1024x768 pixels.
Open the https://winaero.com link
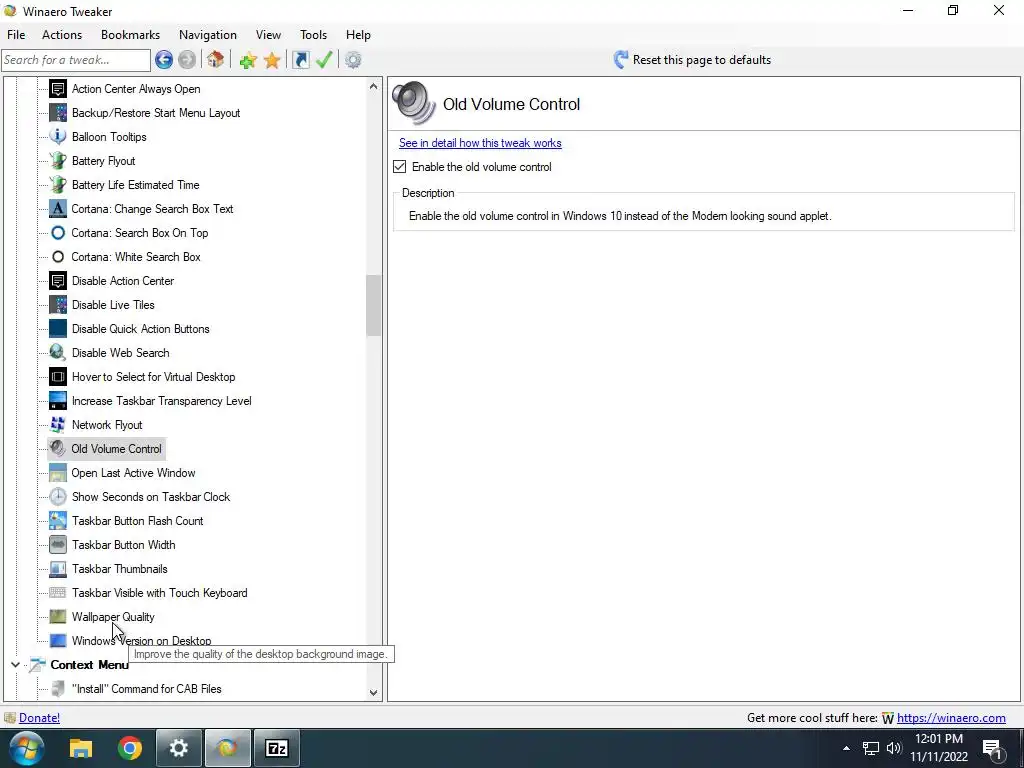coord(951,718)
